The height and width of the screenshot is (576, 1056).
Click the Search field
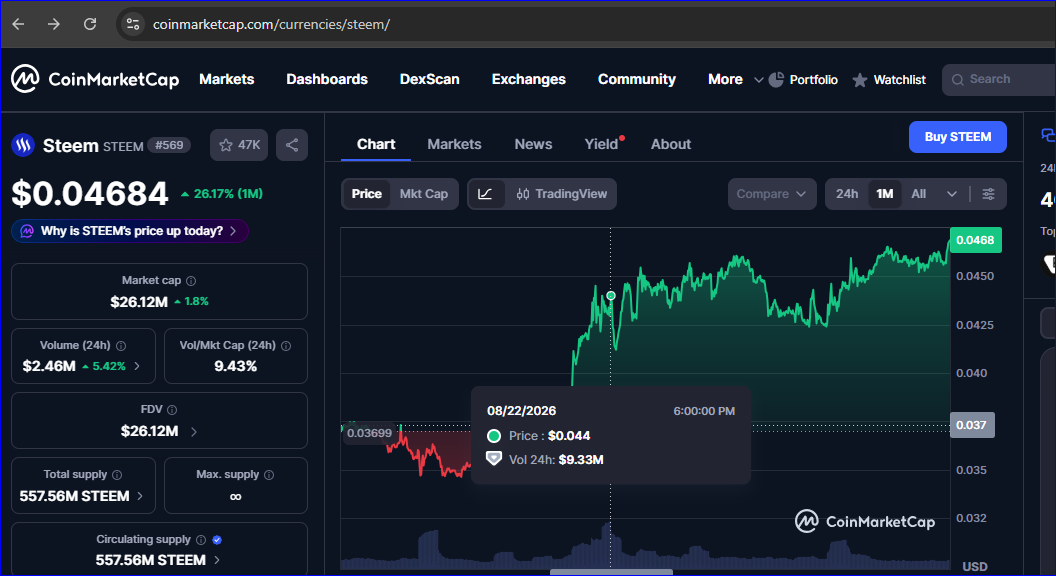pos(999,79)
